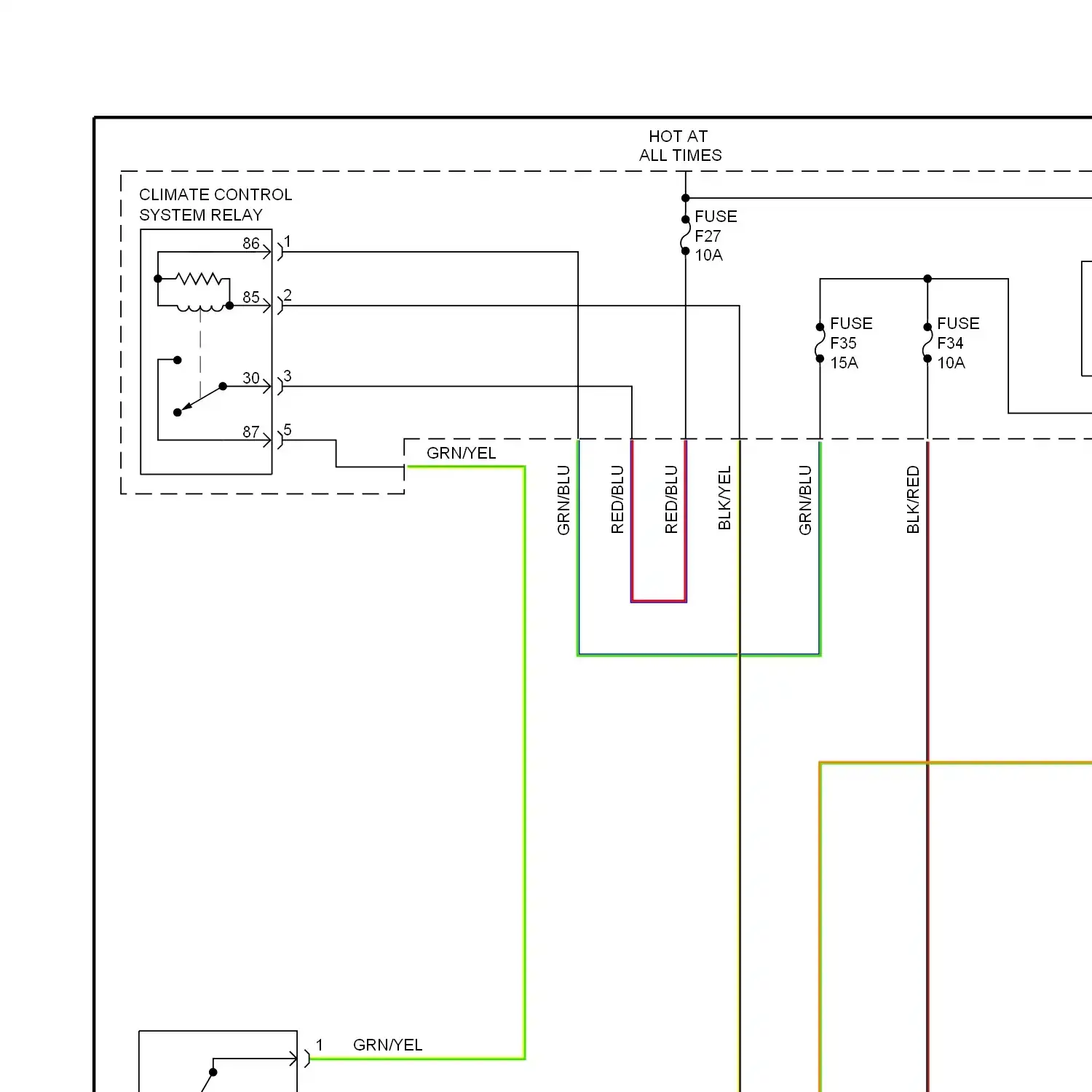This screenshot has width=1092, height=1092.
Task: Click relay terminal number 87
Action: 251,432
